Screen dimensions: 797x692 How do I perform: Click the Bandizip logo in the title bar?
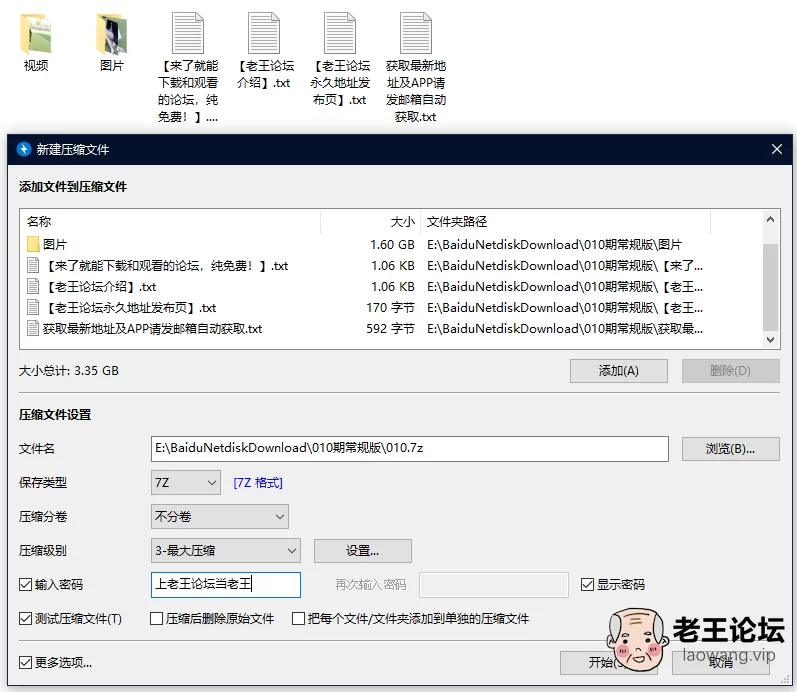coord(24,149)
